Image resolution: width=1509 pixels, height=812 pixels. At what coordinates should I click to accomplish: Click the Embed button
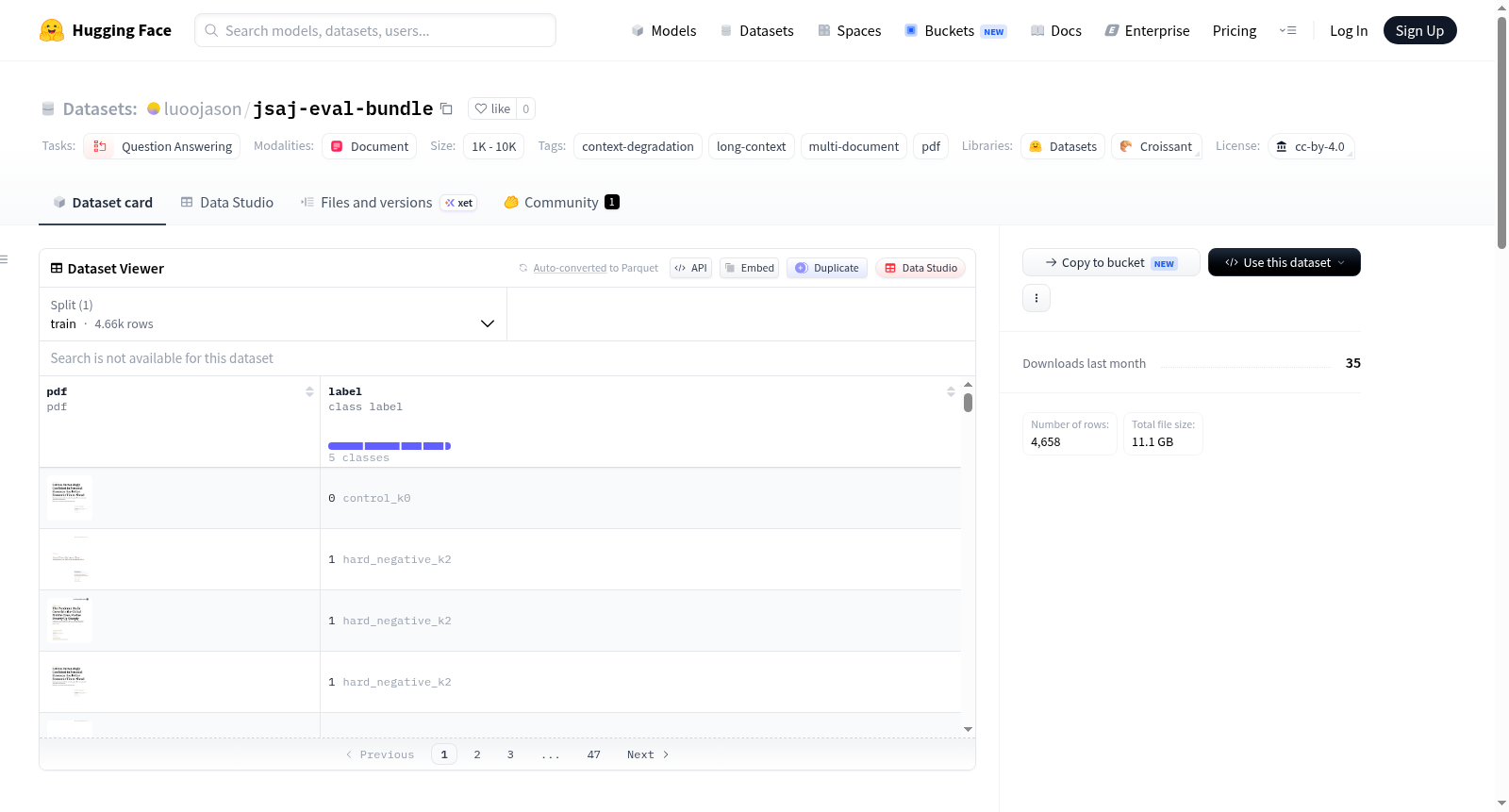click(x=750, y=268)
